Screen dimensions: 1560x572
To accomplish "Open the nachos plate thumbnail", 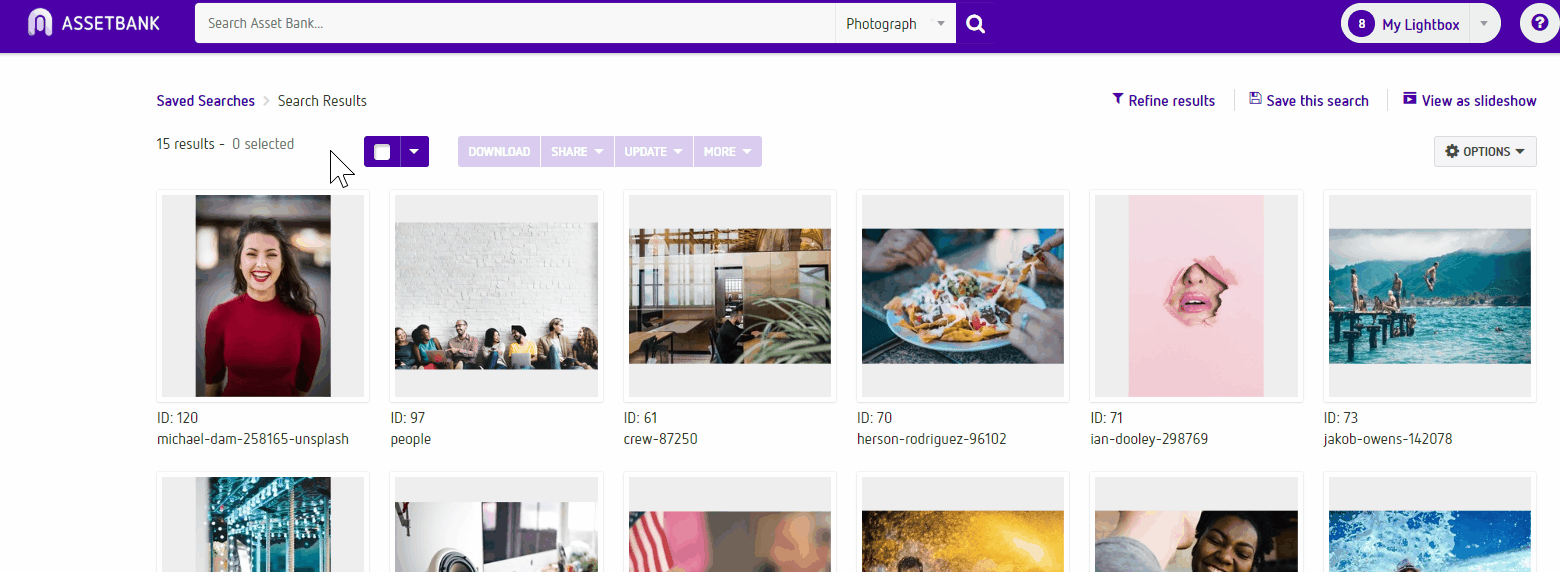I will [963, 296].
